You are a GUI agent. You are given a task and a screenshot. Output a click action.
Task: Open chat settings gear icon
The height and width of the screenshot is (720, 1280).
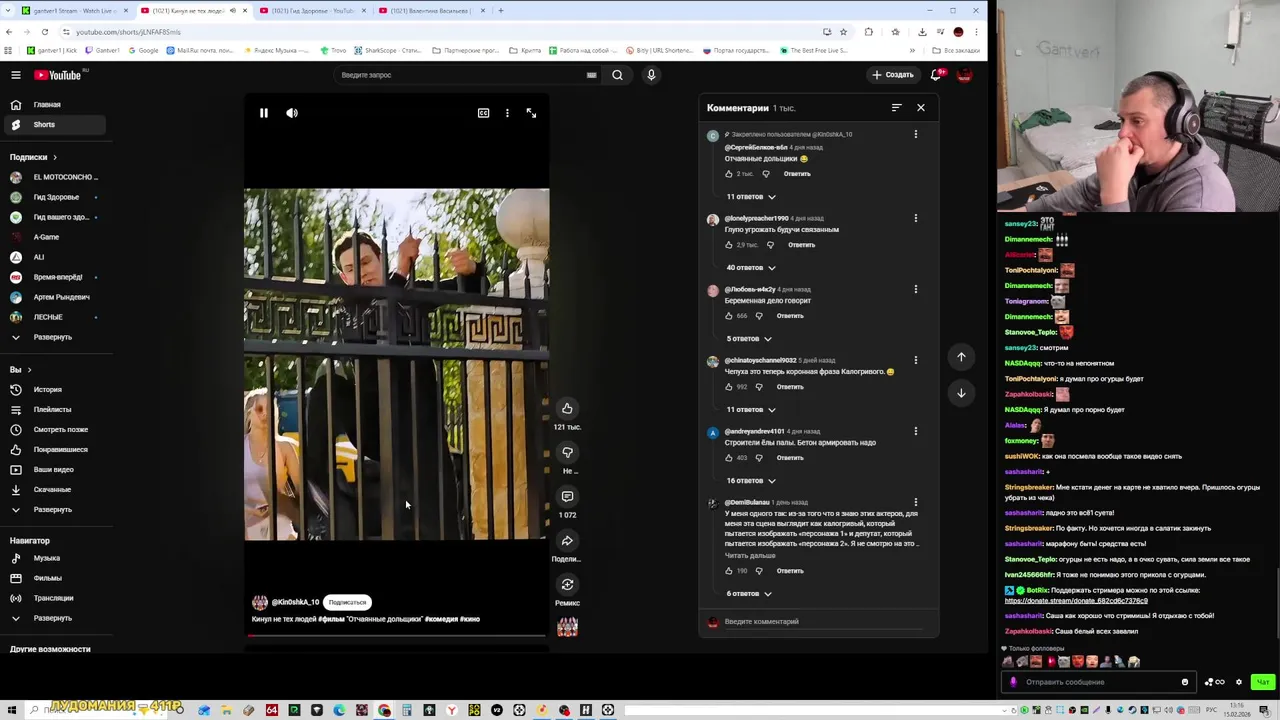coord(1238,682)
